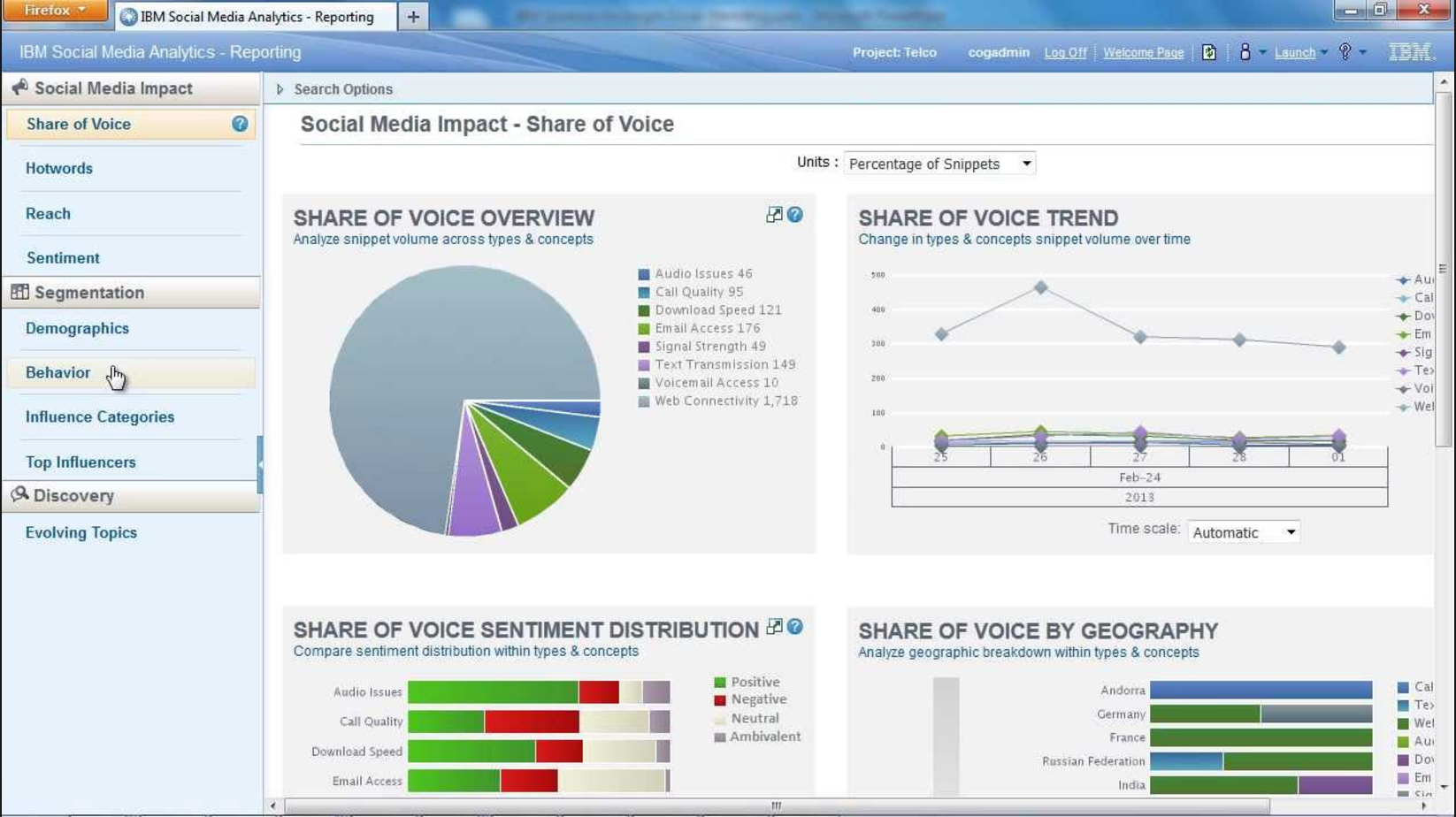This screenshot has height=817, width=1456.
Task: Click the IBM logo
Action: coord(1410,52)
